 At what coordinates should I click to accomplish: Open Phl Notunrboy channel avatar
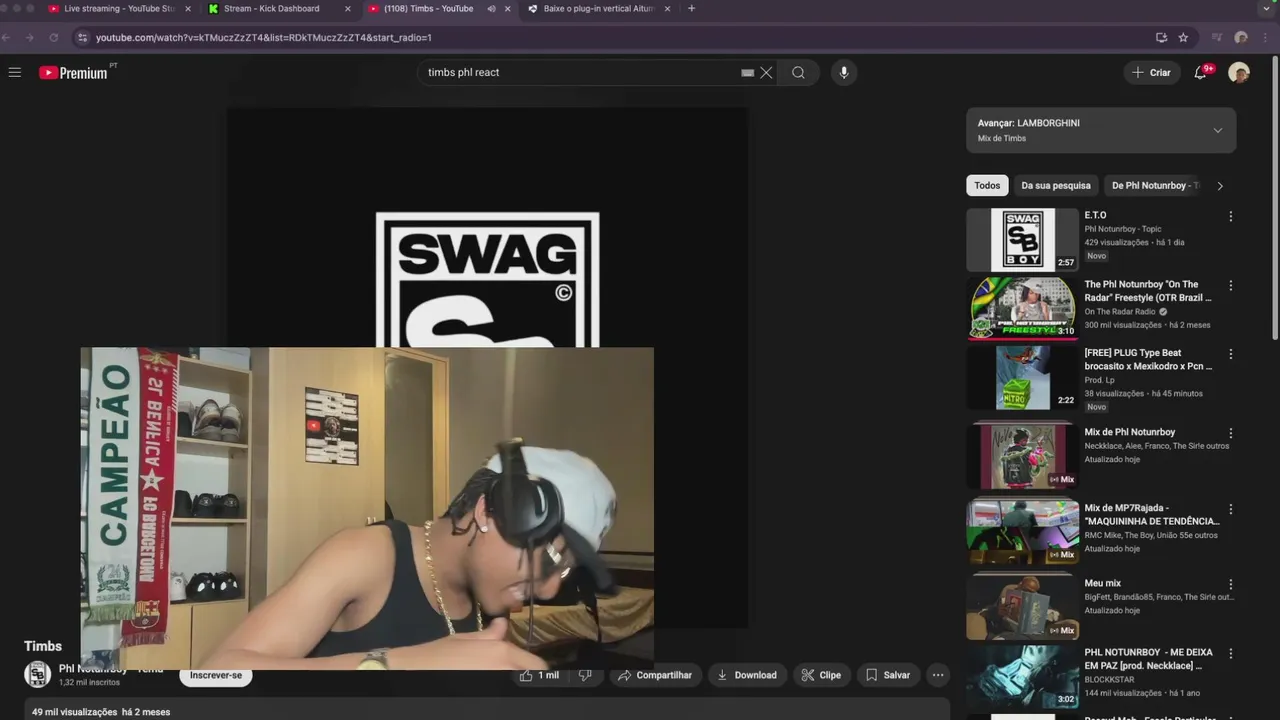pyautogui.click(x=37, y=674)
